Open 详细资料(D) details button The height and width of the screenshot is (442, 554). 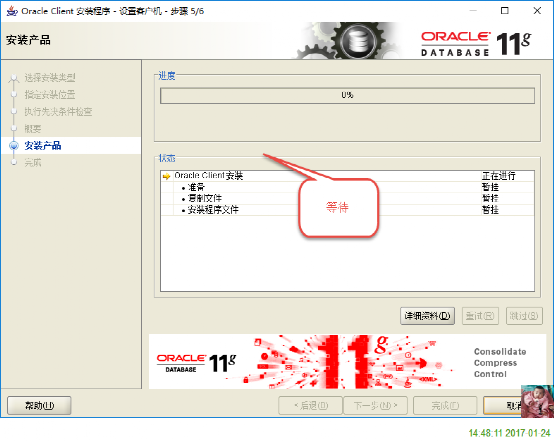click(427, 316)
